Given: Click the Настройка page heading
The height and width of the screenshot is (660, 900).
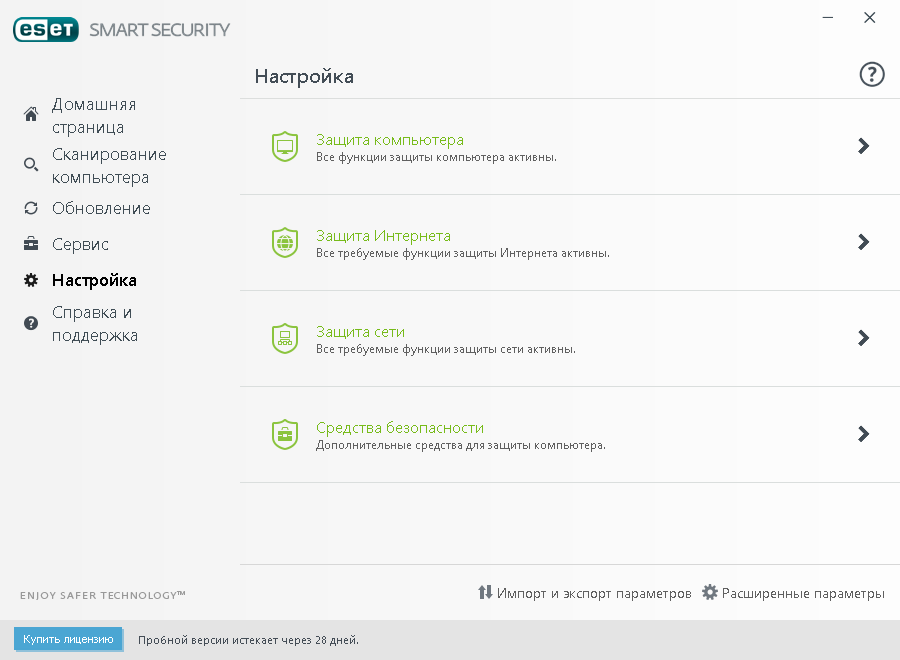Looking at the screenshot, I should [x=304, y=76].
